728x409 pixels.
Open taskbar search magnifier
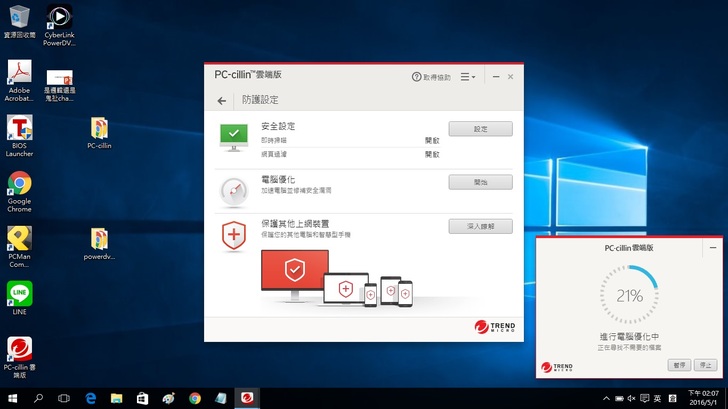pos(39,398)
